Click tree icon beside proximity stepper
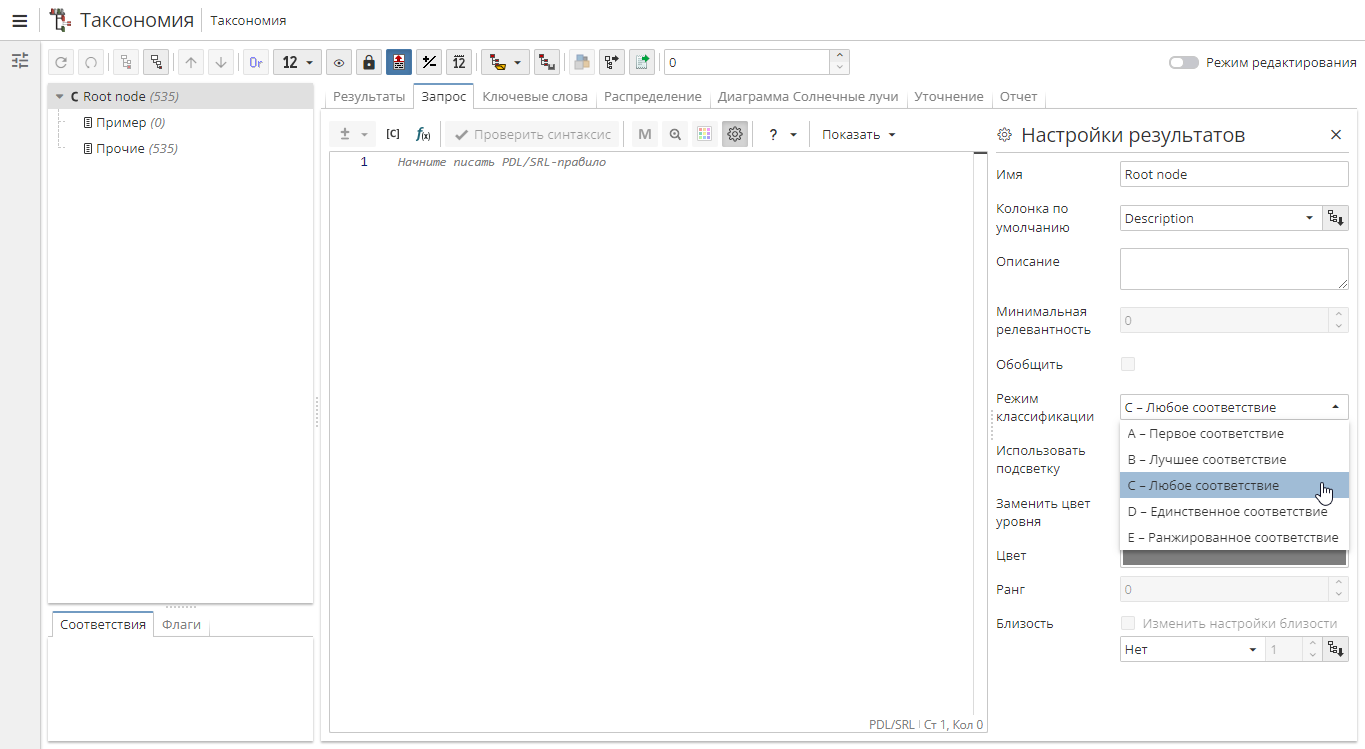This screenshot has height=749, width=1365. [1335, 649]
